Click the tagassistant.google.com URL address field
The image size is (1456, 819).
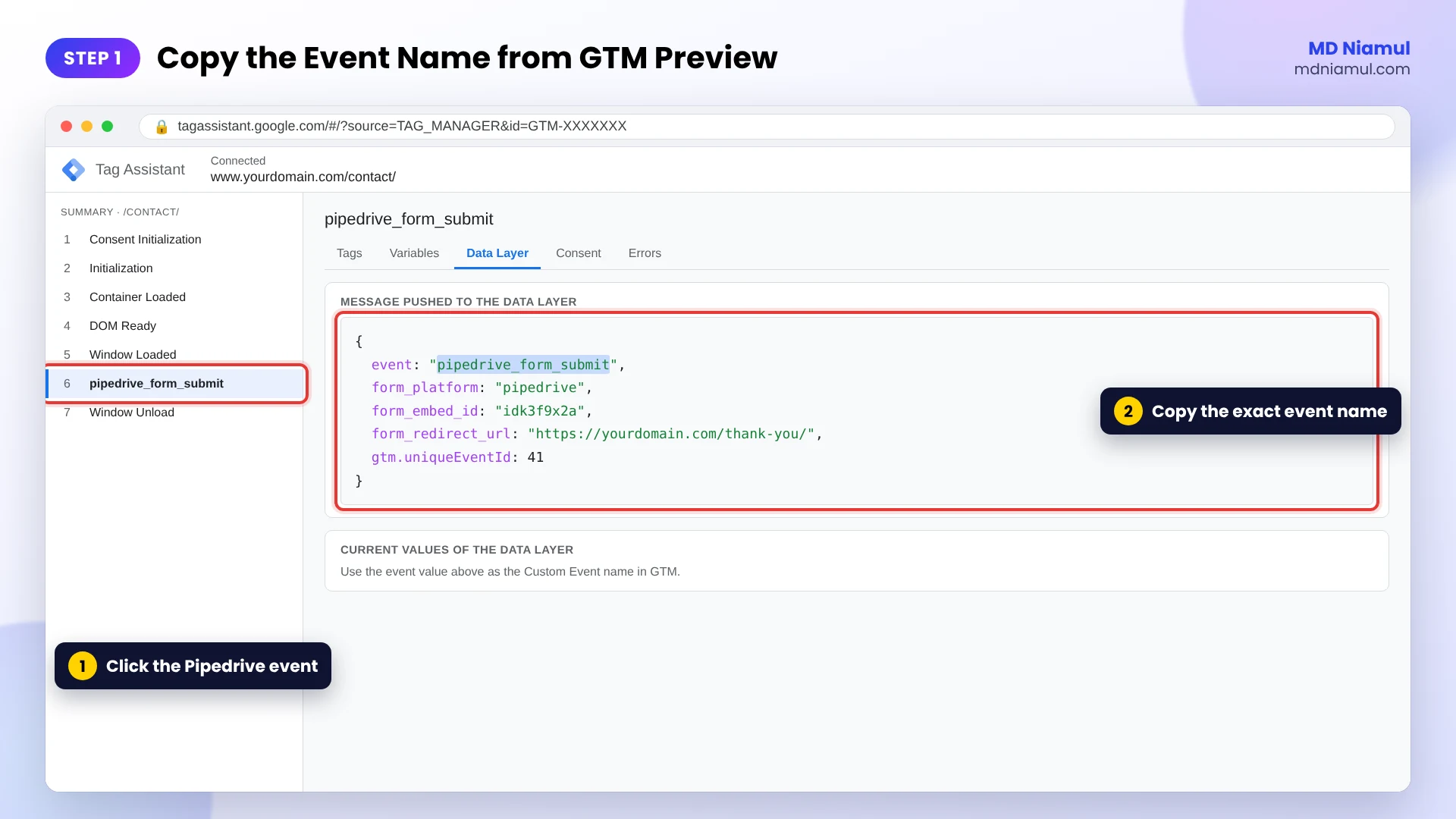pyautogui.click(x=767, y=127)
